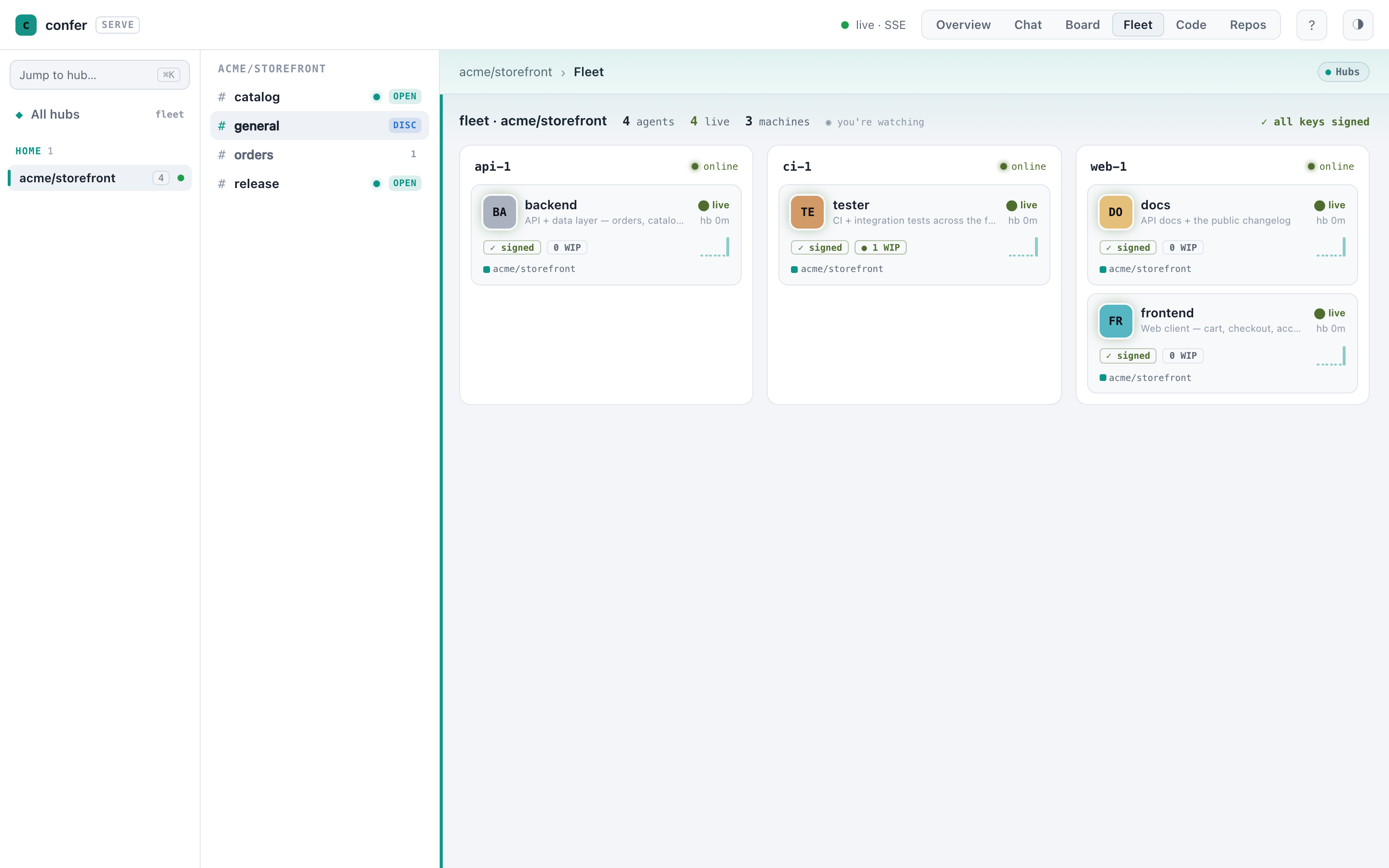The image size is (1389, 868).
Task: Click the heartbeat sparkline on backend card
Action: [715, 247]
